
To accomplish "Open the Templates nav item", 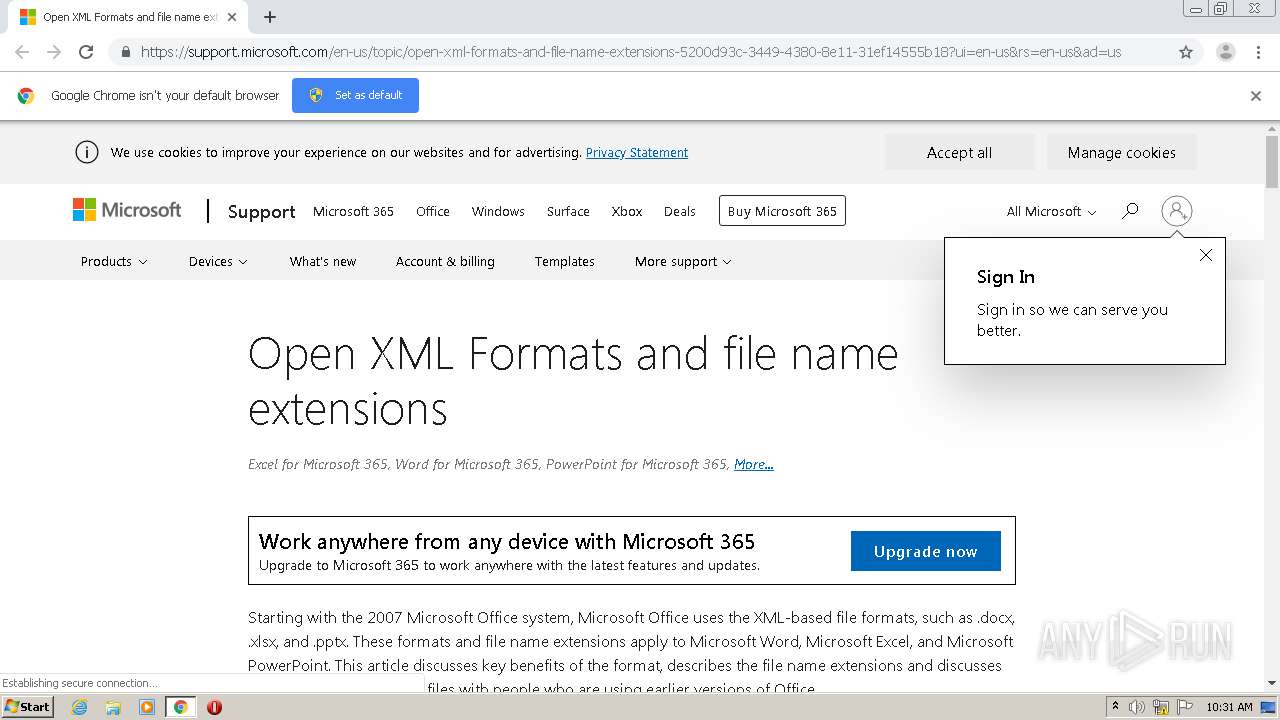I will click(564, 261).
